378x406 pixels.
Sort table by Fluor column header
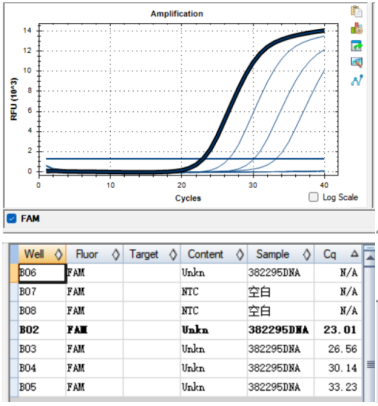pos(95,254)
